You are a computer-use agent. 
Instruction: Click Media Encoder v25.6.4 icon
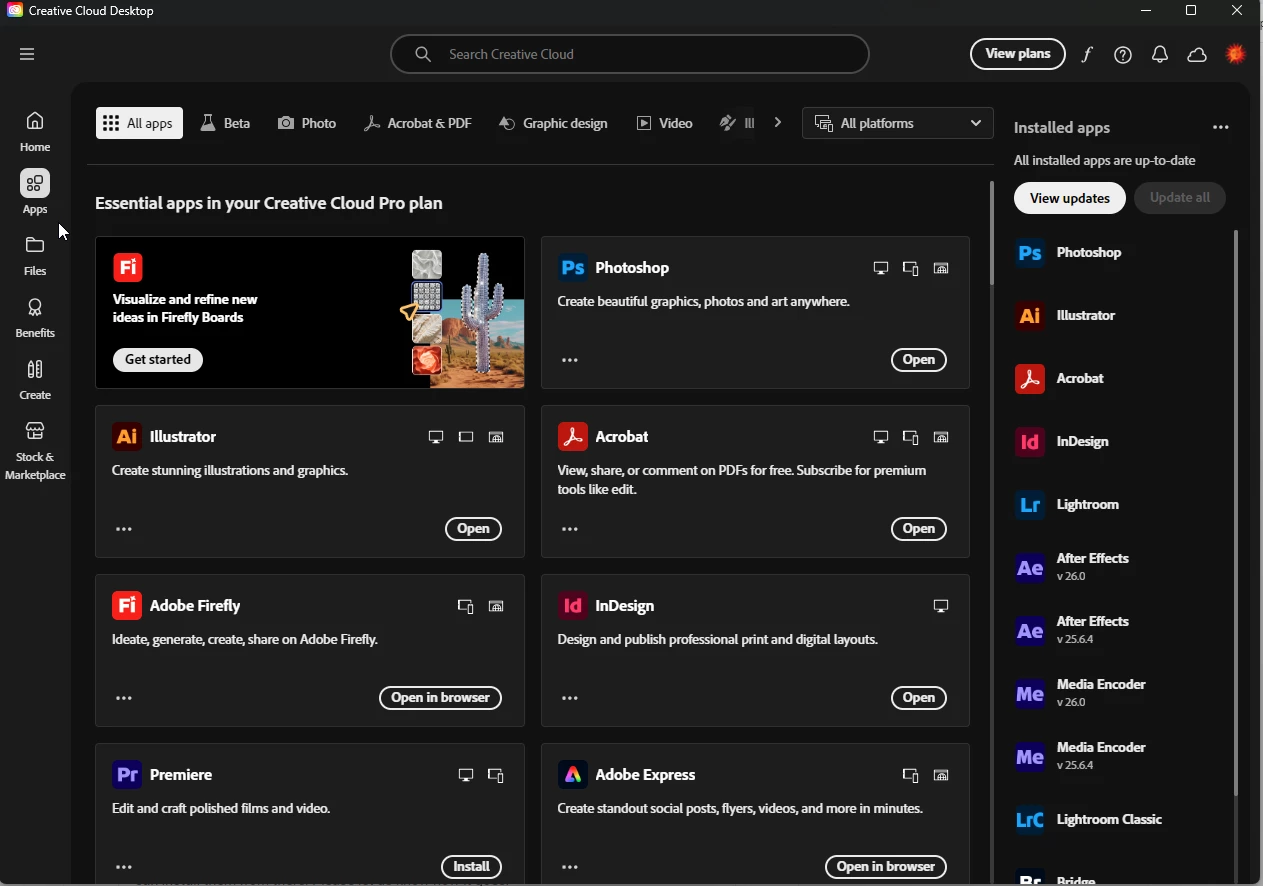[1030, 757]
